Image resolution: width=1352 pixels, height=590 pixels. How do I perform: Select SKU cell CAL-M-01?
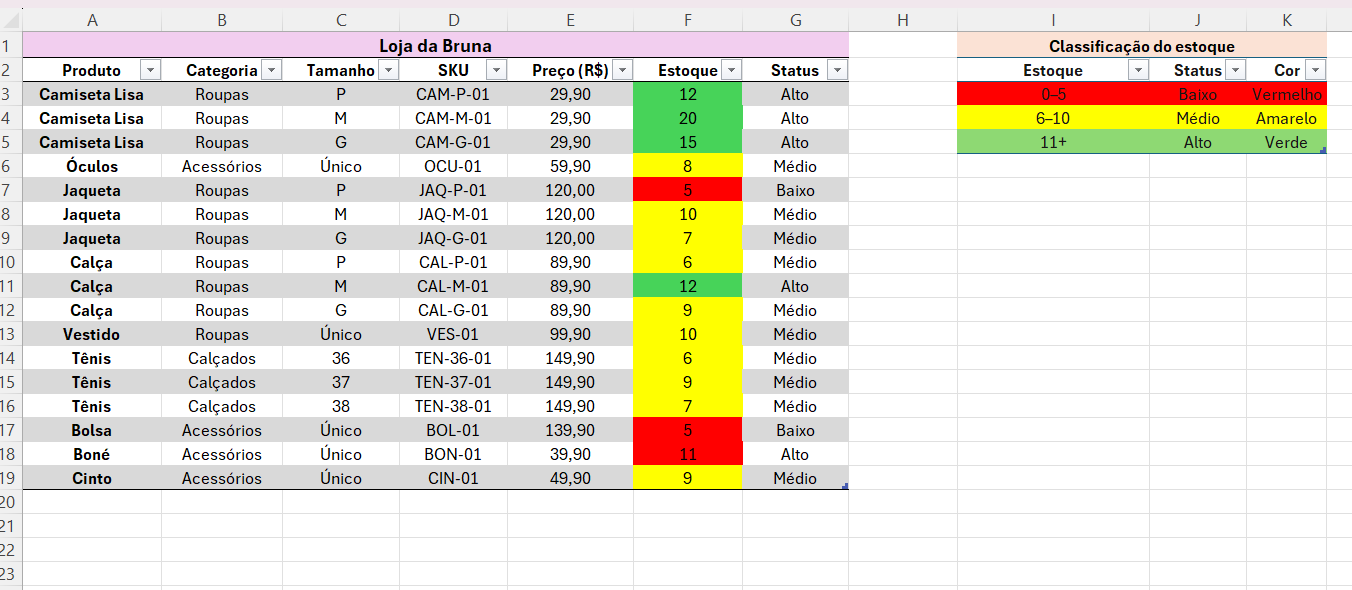click(454, 286)
